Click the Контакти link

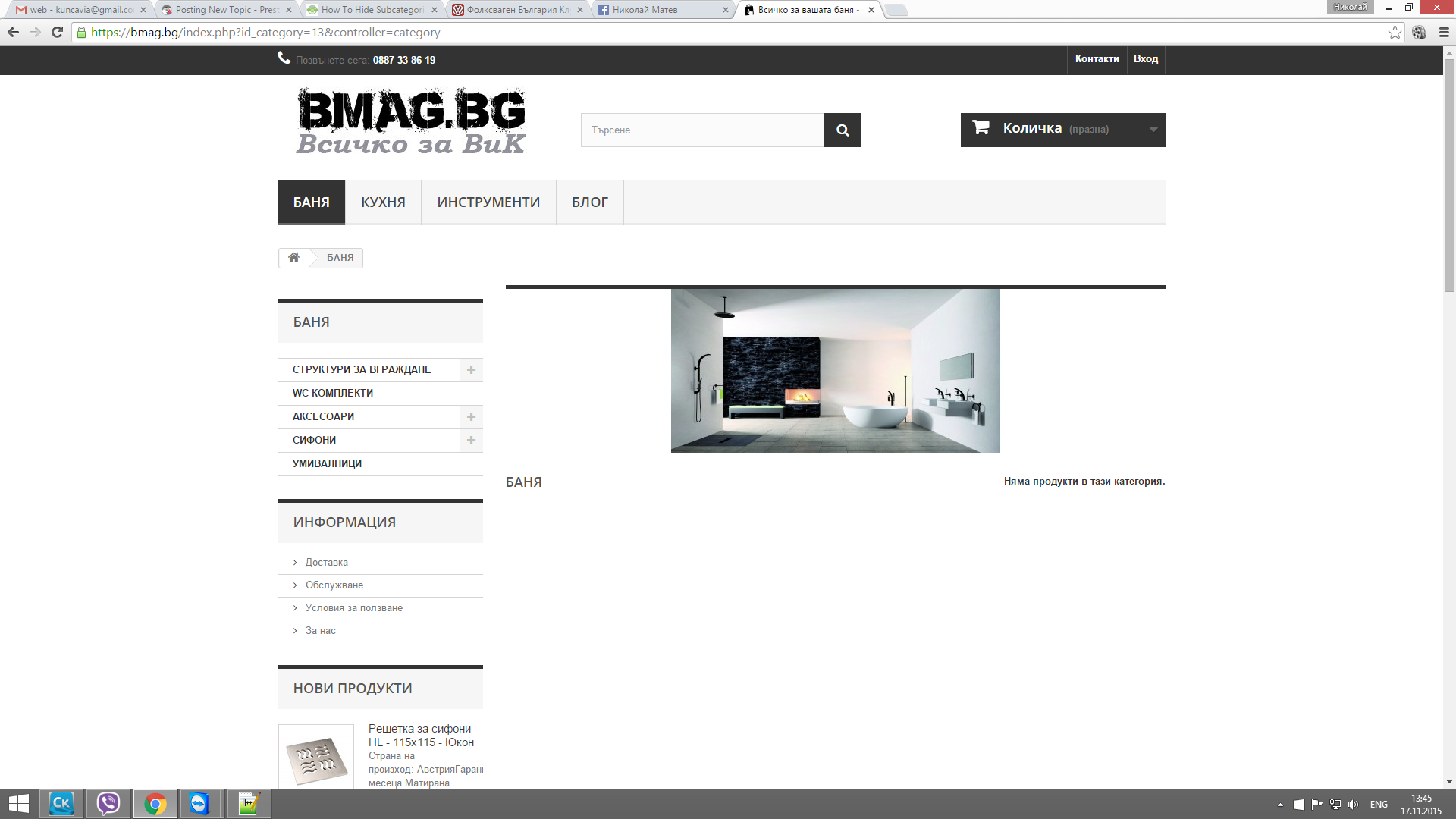[x=1097, y=59]
